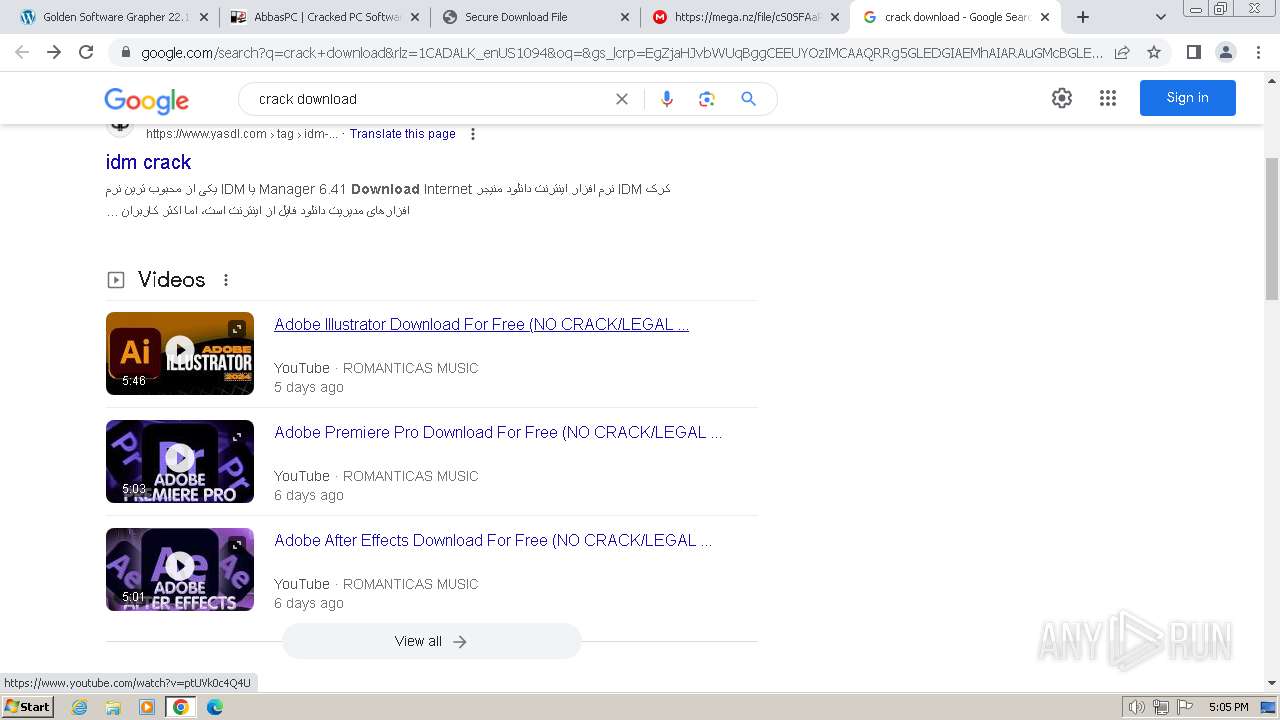This screenshot has height=720, width=1280.
Task: Close the Secure Download File tab
Action: coord(625,17)
